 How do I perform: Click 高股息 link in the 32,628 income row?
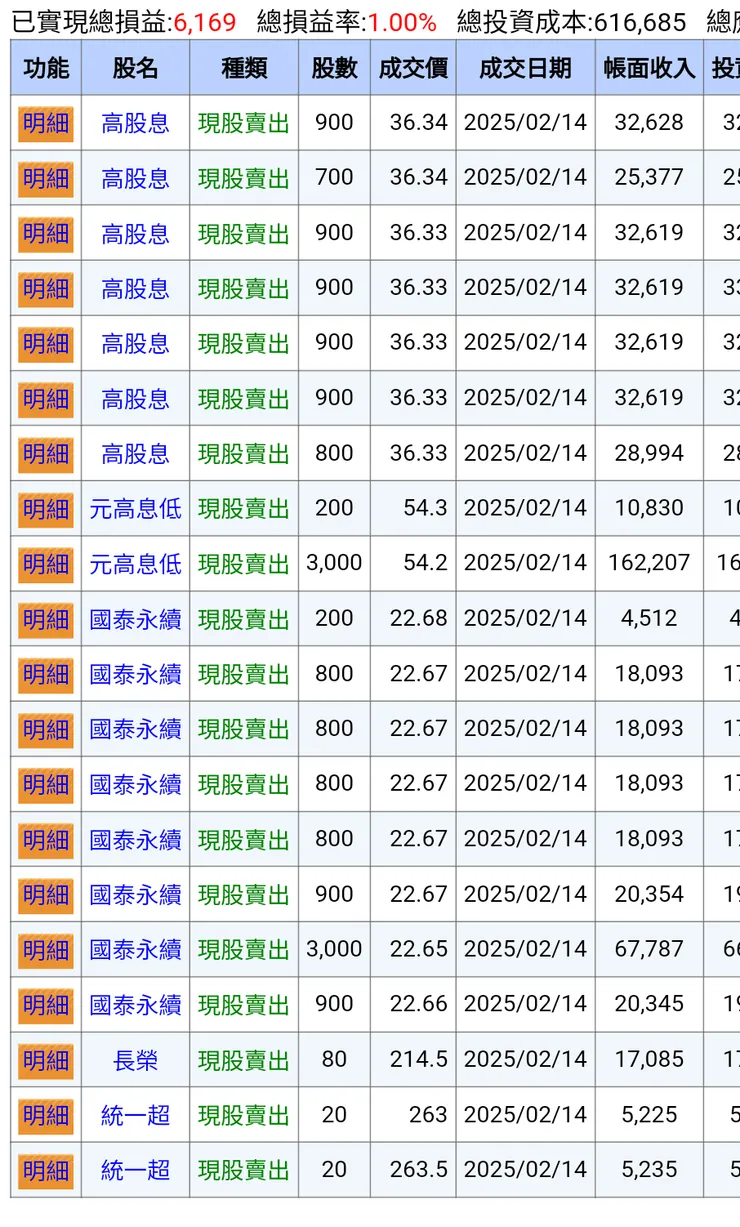pyautogui.click(x=135, y=123)
